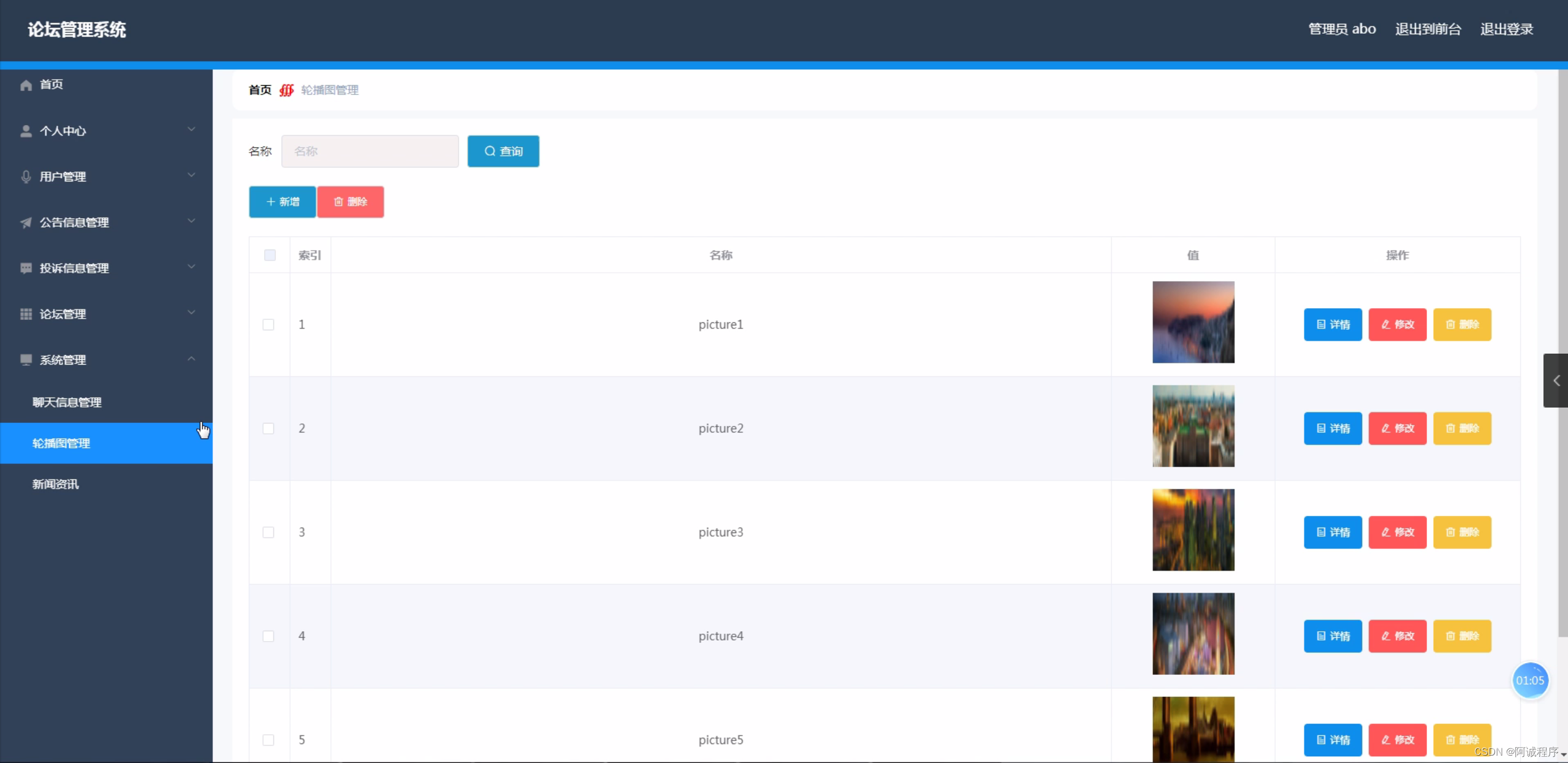Open the 论坛管理 sidebar menu
Screen dimensions: 1568x763
point(106,314)
